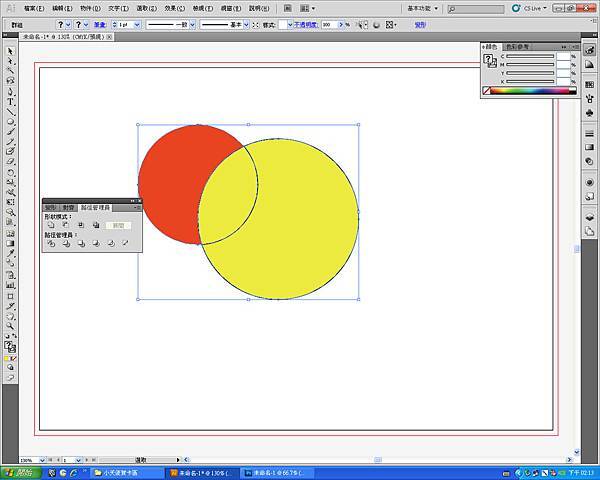This screenshot has width=600, height=480.
Task: Switch to the 色彩參考 panel tab
Action: pyautogui.click(x=518, y=46)
